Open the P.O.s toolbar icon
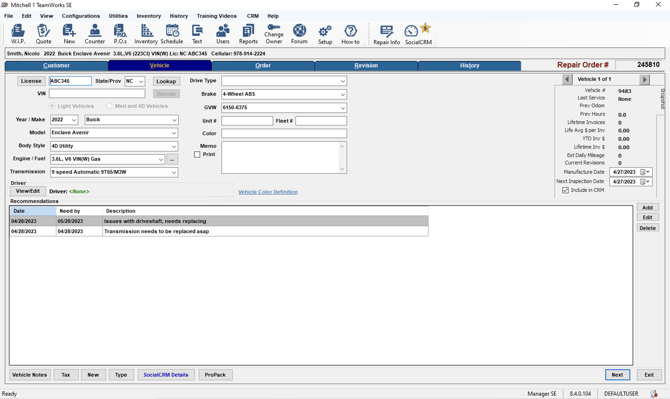 120,34
